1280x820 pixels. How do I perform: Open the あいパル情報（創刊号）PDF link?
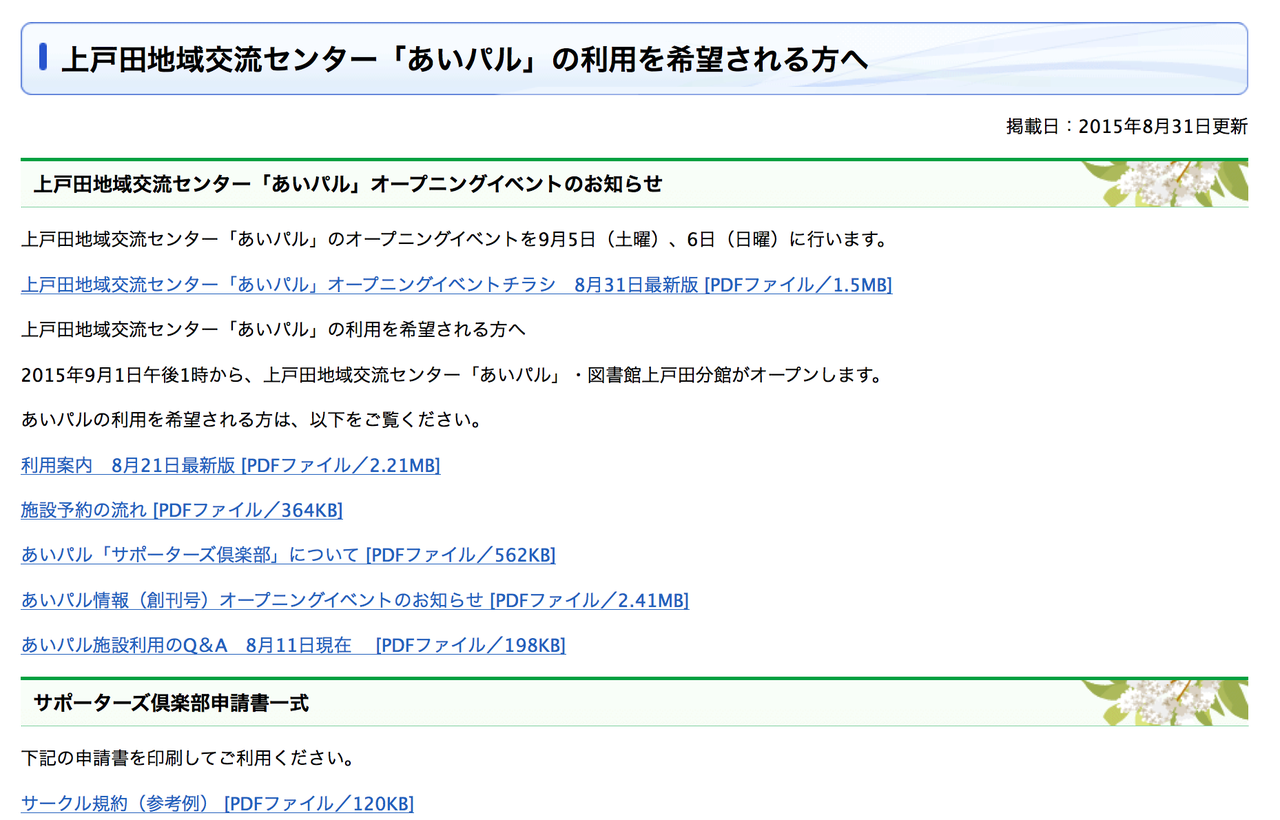click(x=355, y=600)
